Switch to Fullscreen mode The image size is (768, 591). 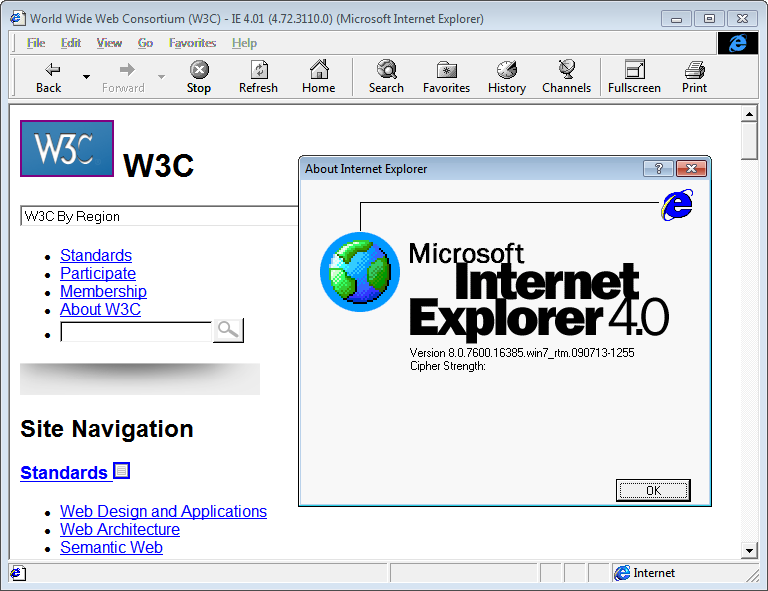pyautogui.click(x=634, y=77)
